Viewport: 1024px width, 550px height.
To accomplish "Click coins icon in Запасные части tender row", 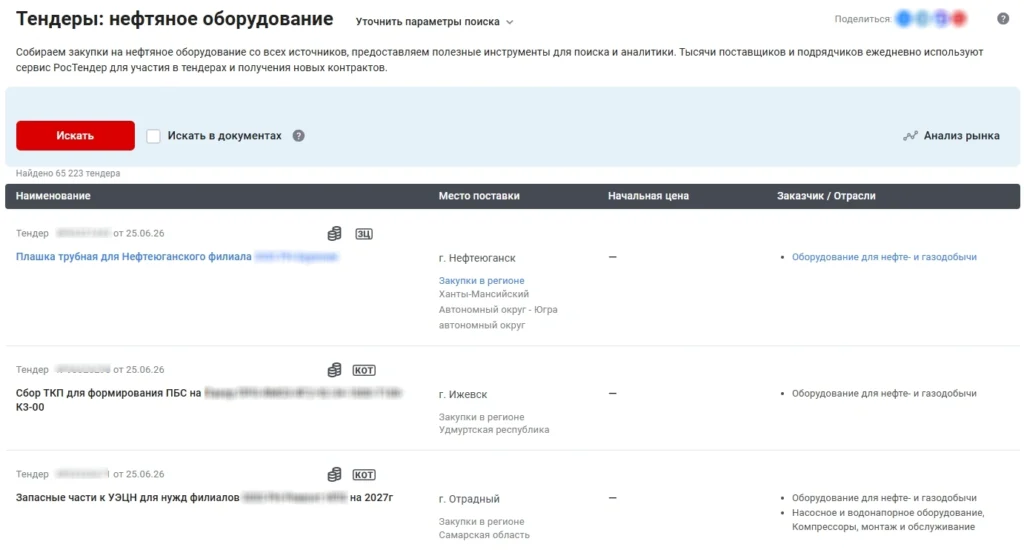I will pyautogui.click(x=334, y=474).
